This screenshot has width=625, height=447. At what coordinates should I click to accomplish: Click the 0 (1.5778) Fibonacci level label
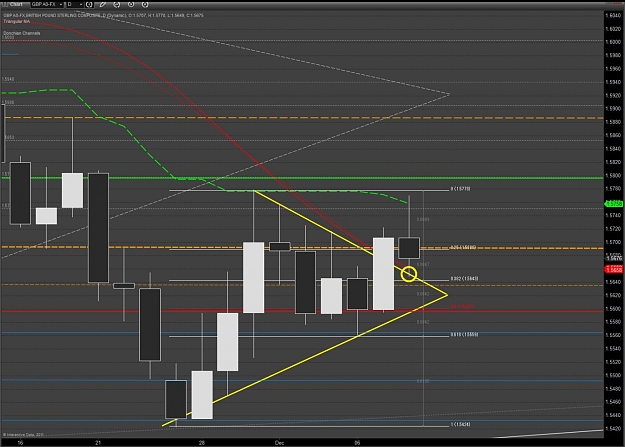tap(460, 189)
